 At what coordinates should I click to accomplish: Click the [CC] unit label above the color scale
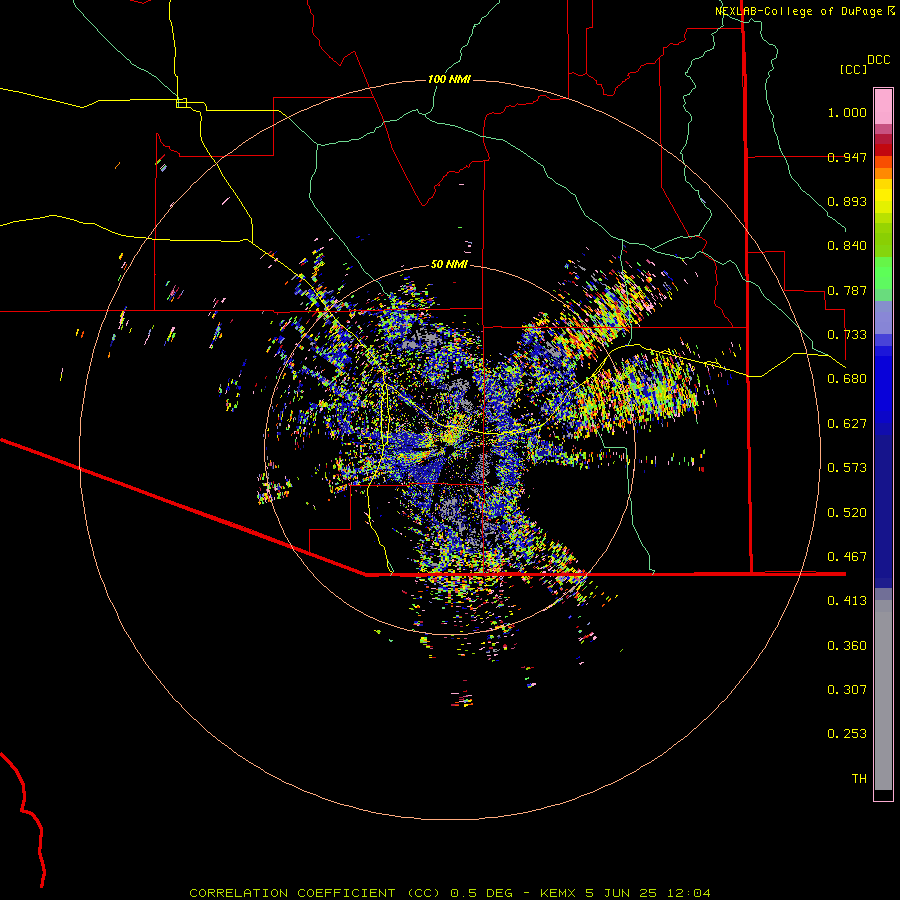(x=854, y=69)
